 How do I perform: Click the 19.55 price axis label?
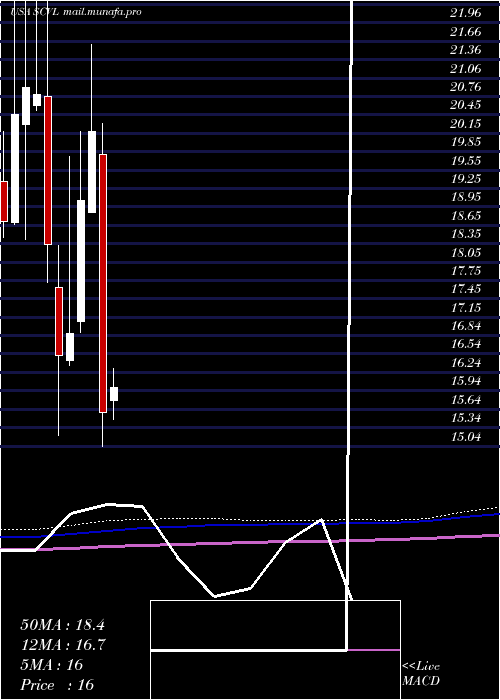pyautogui.click(x=466, y=160)
